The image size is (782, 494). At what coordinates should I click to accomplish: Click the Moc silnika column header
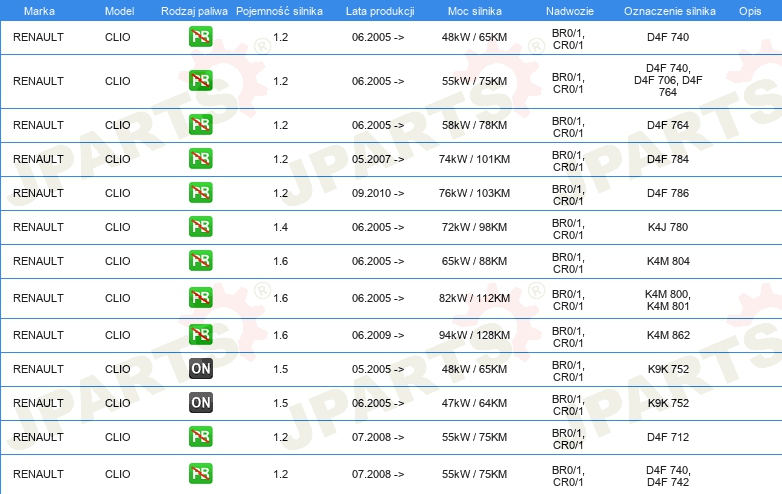(x=475, y=11)
